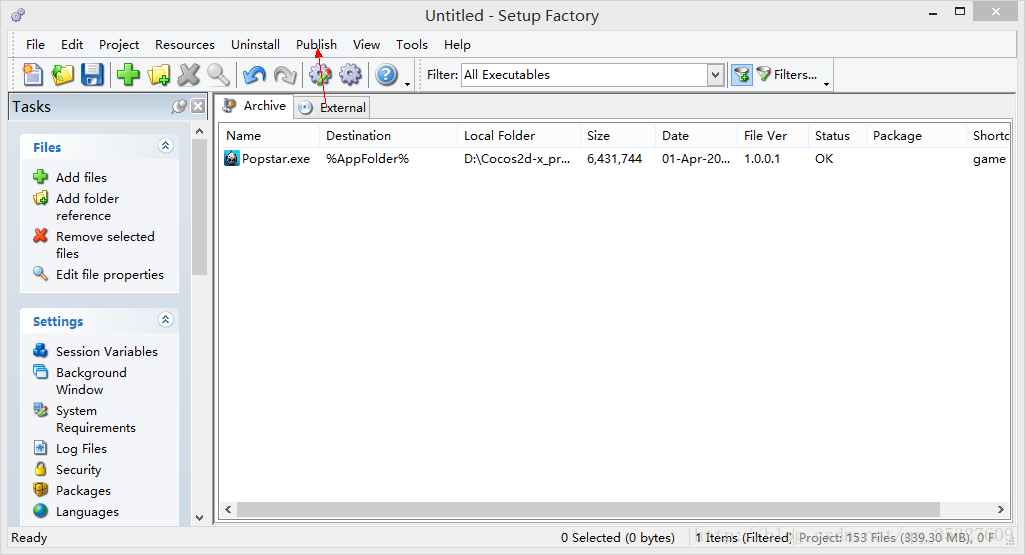
Task: Click the magnifier File Properties toolbar icon
Action: [218, 75]
